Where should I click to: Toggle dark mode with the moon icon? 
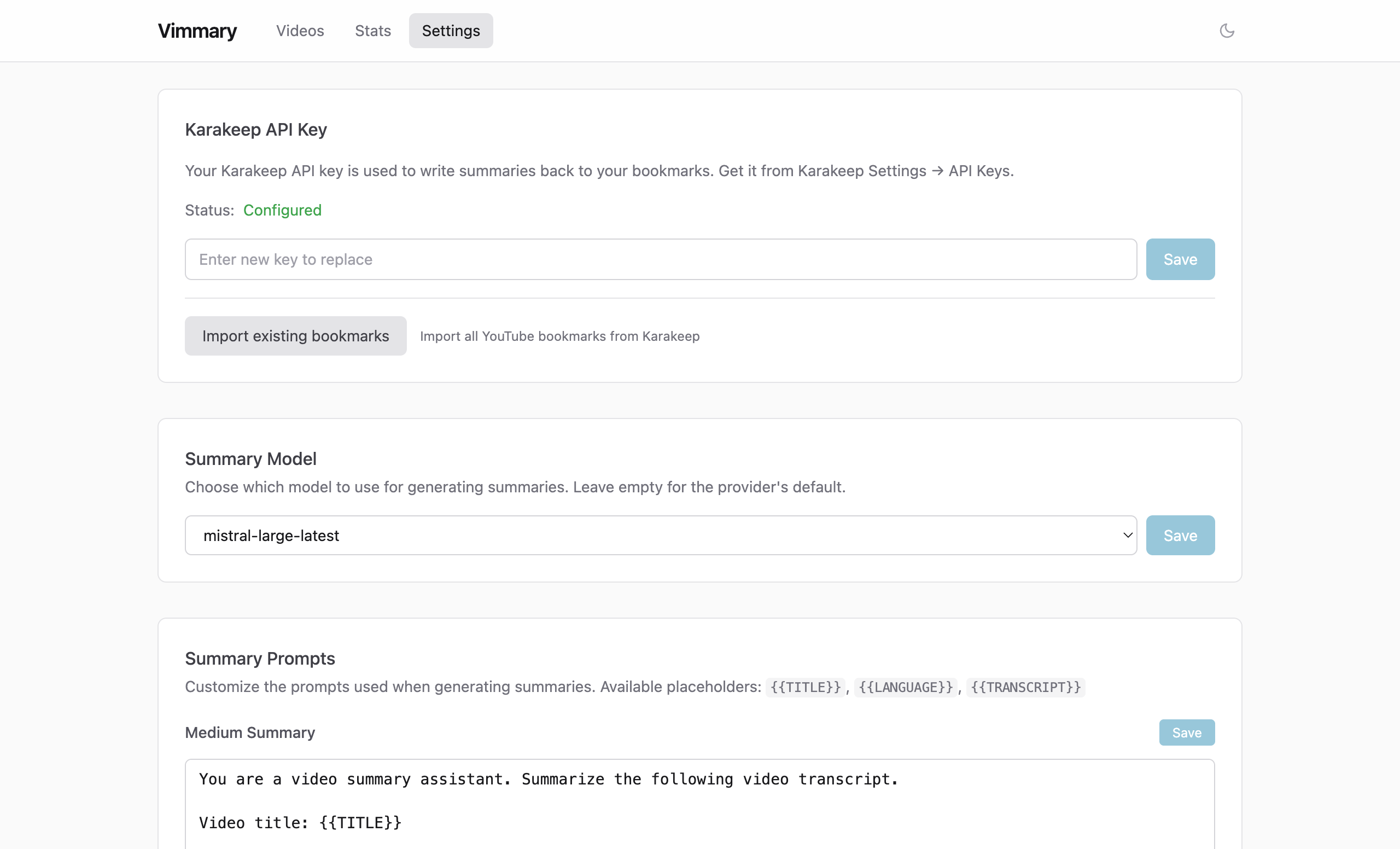tap(1227, 31)
